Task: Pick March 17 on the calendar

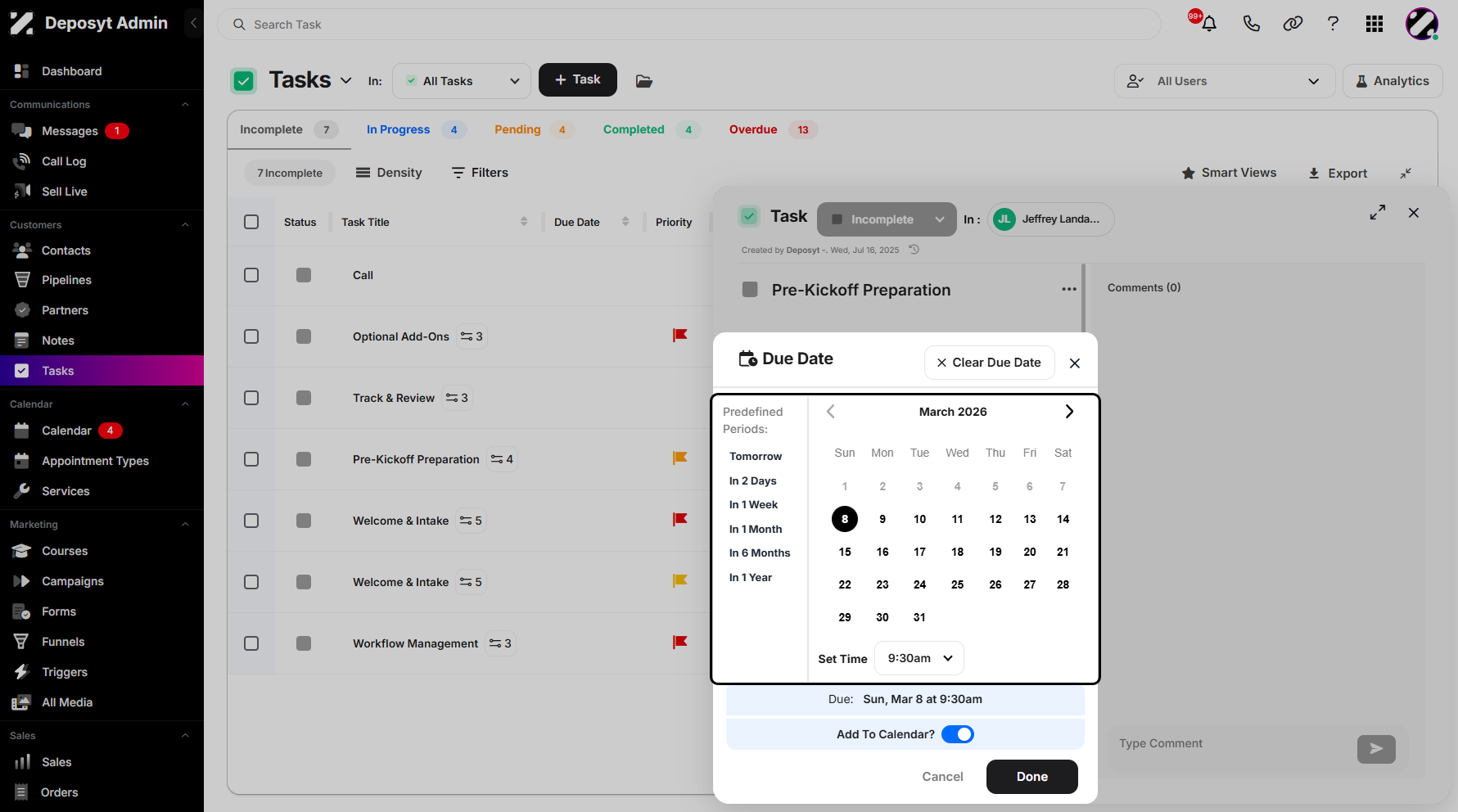Action: [919, 552]
